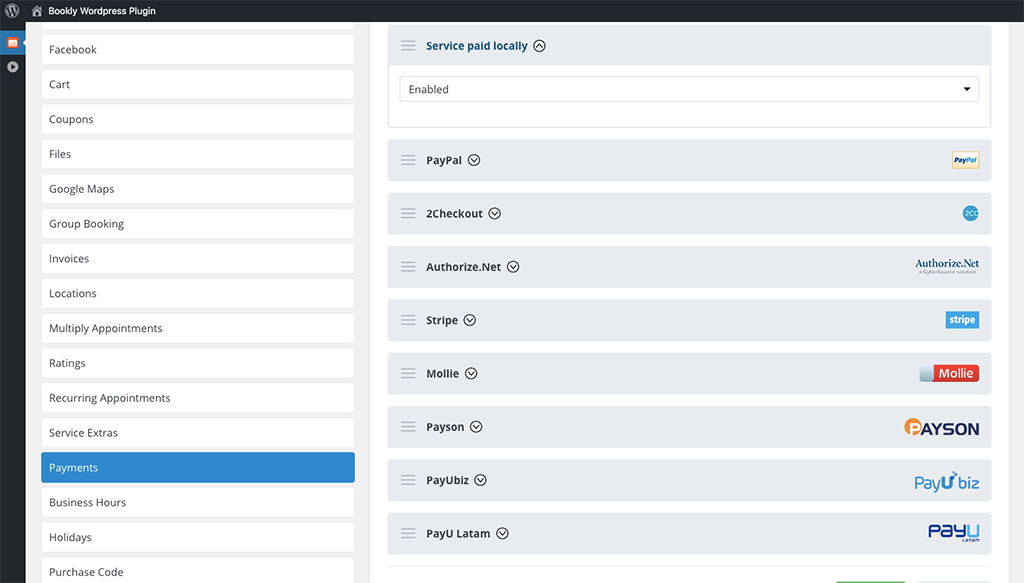Open the Enabled dropdown for local payment
Image resolution: width=1024 pixels, height=583 pixels.
pos(689,89)
